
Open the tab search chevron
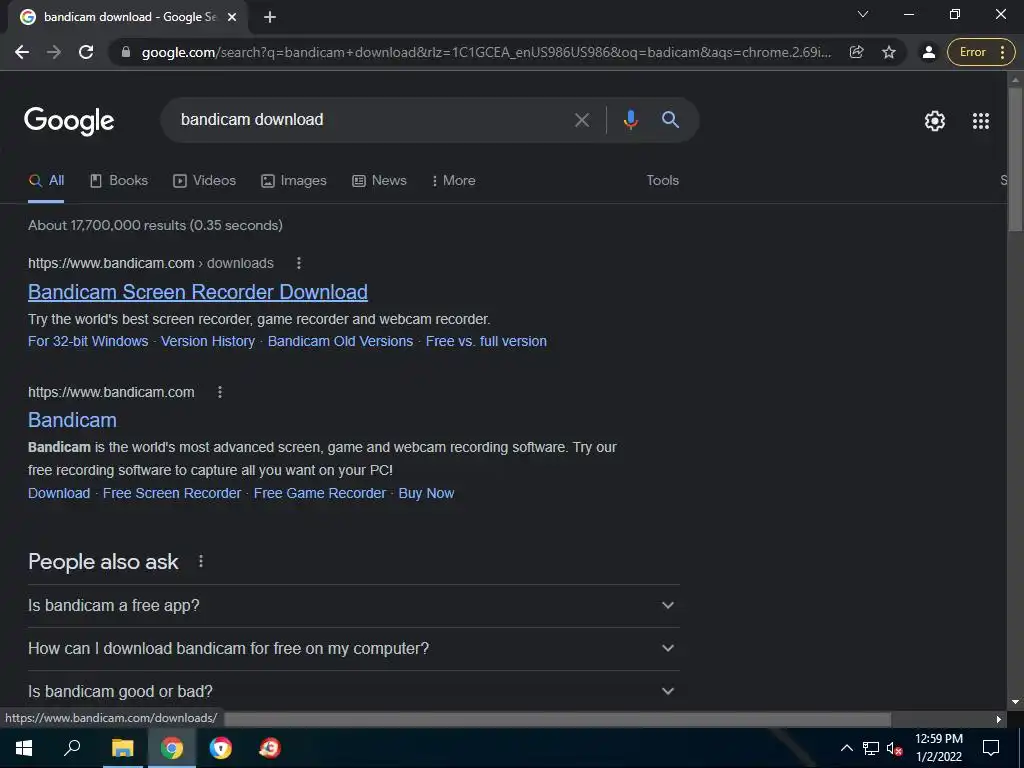863,14
